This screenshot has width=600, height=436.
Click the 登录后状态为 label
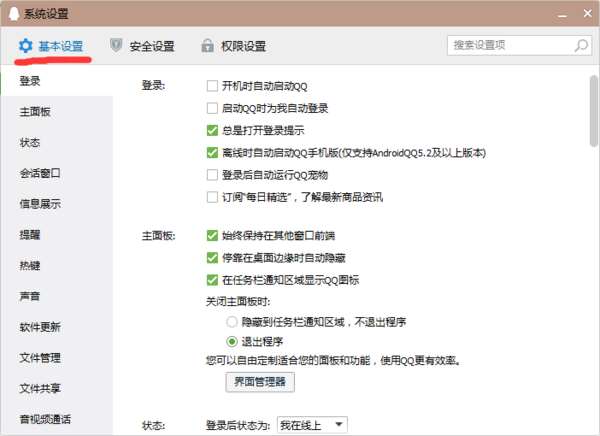(x=238, y=425)
